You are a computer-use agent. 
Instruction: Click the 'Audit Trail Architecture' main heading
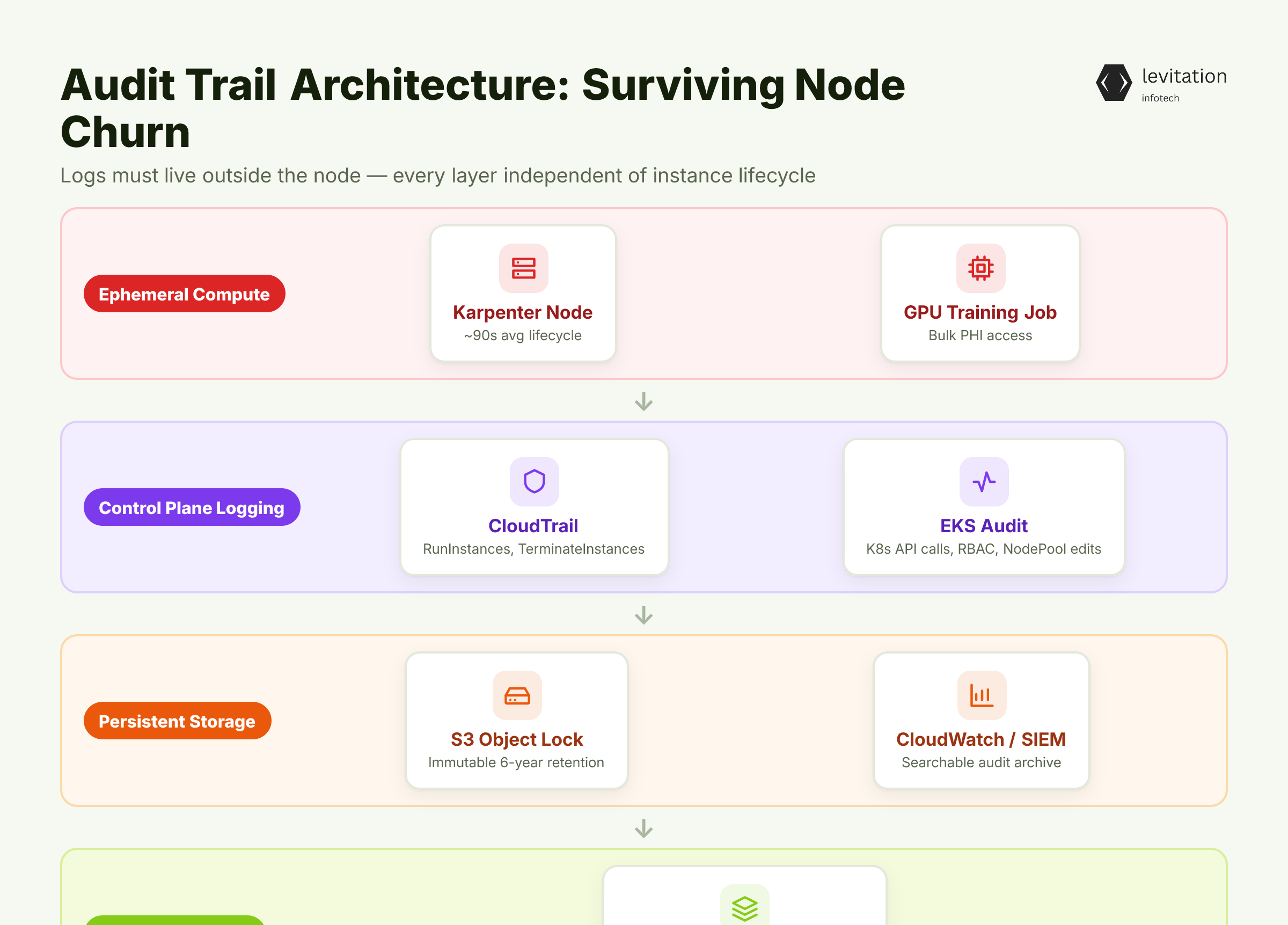(482, 108)
